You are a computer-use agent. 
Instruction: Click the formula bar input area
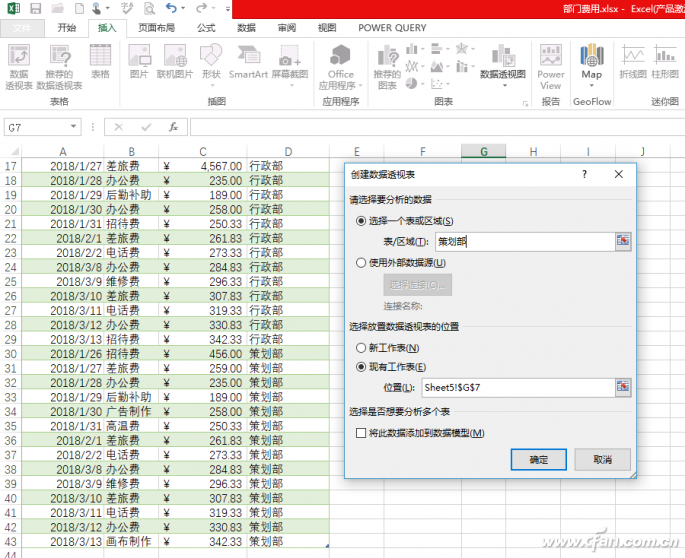437,127
